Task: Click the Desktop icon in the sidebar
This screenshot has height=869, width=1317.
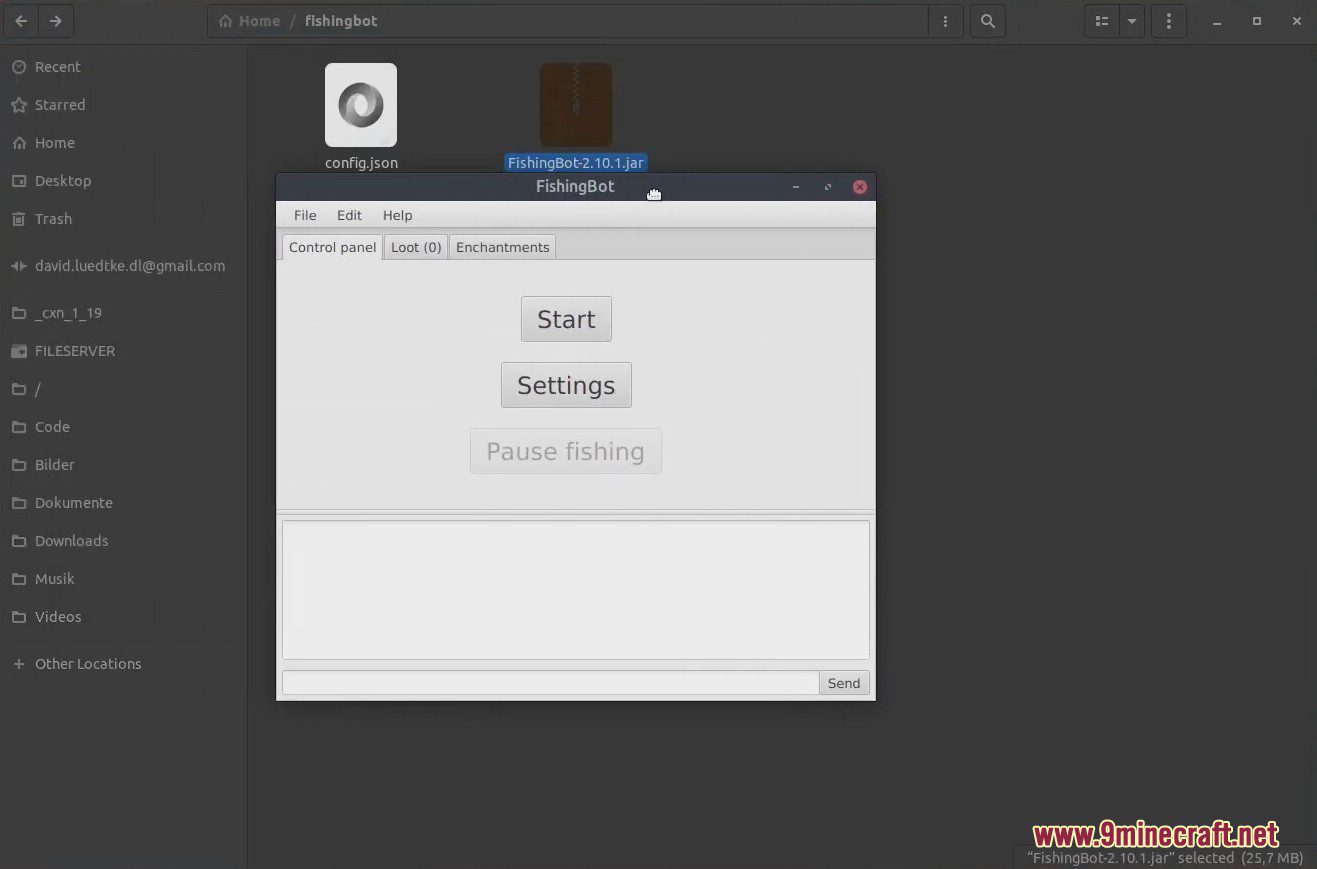Action: tap(18, 181)
